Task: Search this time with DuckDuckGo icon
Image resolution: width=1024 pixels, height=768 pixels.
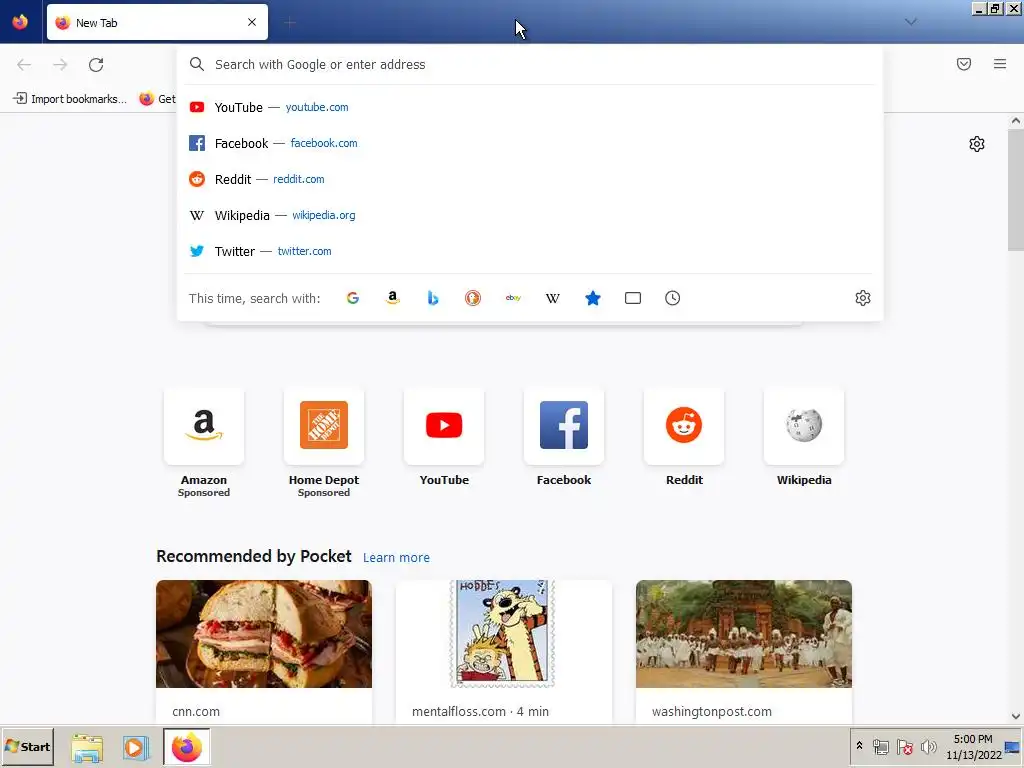Action: click(473, 298)
